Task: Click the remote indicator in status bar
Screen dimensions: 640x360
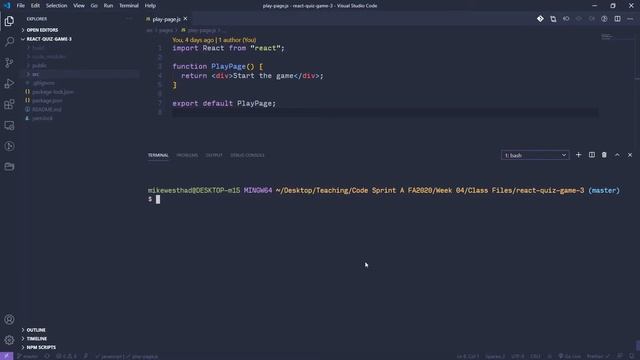Action: click(x=7, y=356)
